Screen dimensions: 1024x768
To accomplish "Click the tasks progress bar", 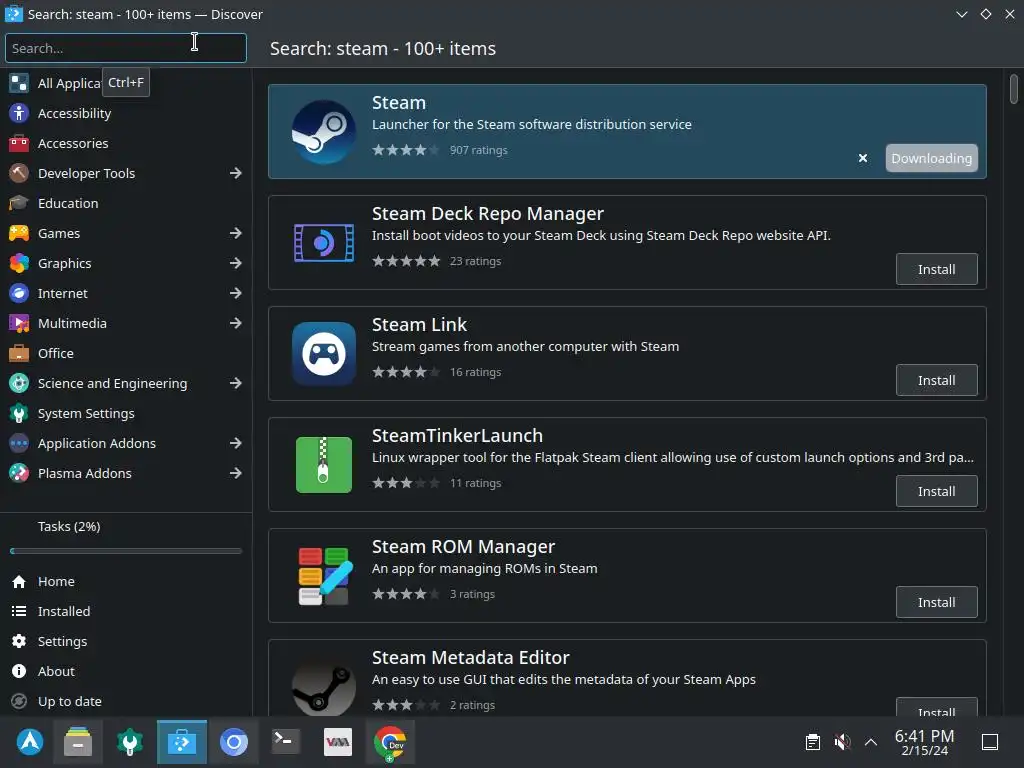I will pyautogui.click(x=126, y=551).
